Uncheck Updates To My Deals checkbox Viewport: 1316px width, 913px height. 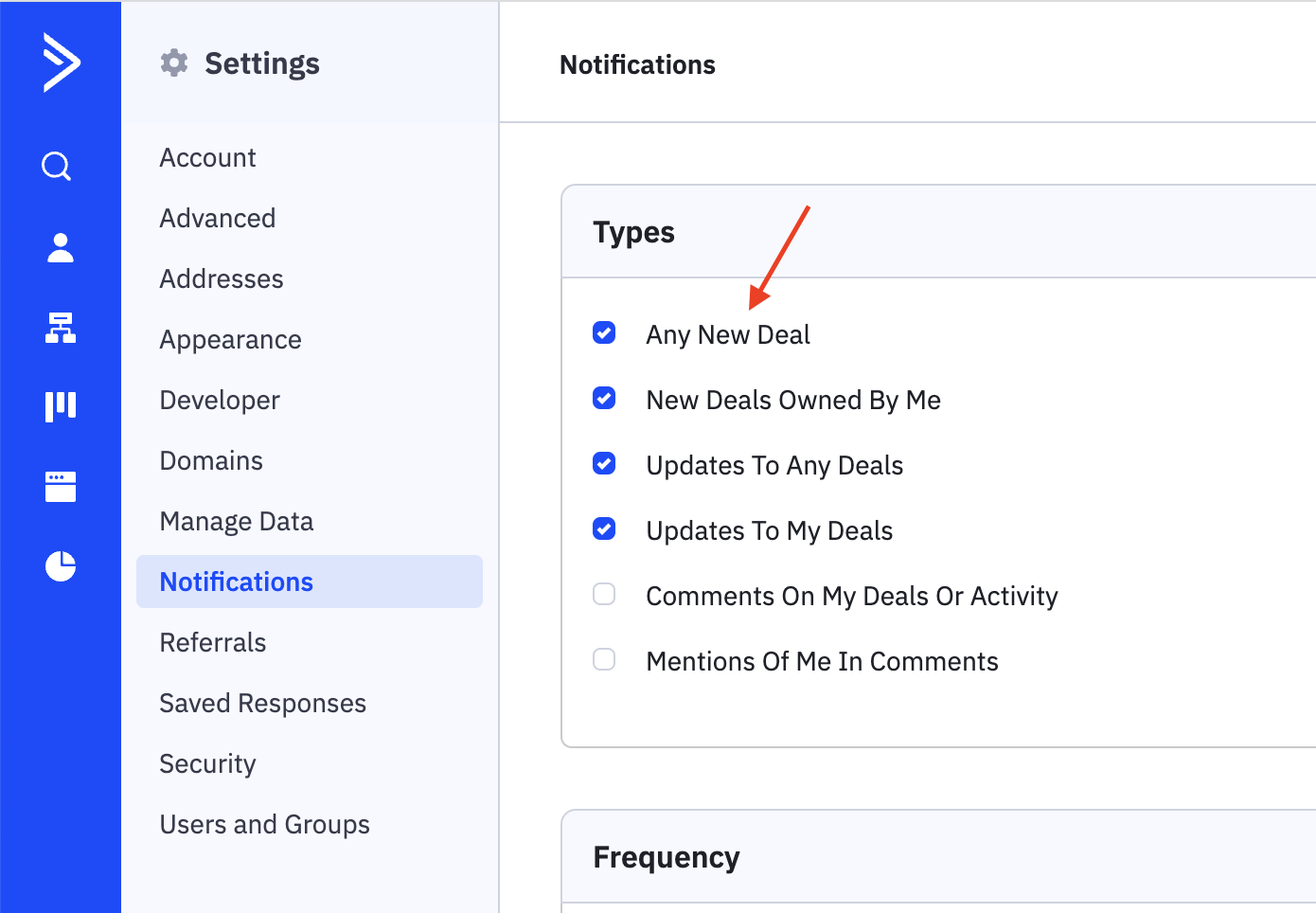604,529
